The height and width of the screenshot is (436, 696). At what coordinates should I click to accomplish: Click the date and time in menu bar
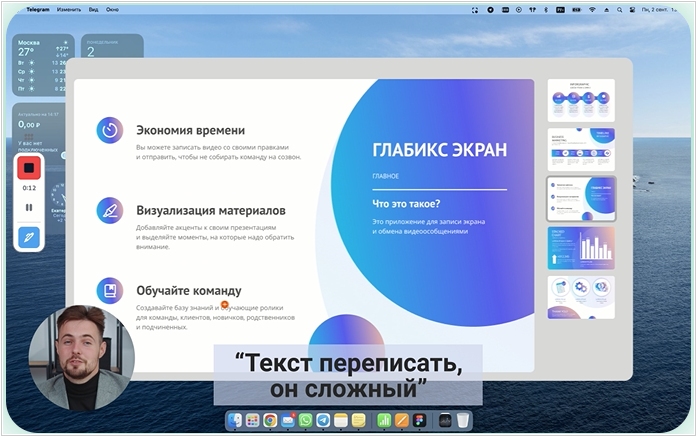pyautogui.click(x=659, y=9)
